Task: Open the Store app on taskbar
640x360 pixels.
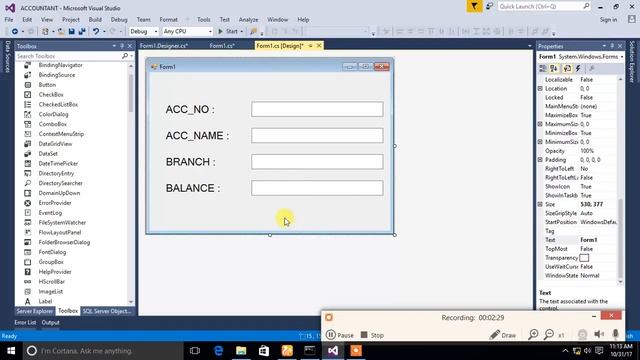Action: pos(264,351)
